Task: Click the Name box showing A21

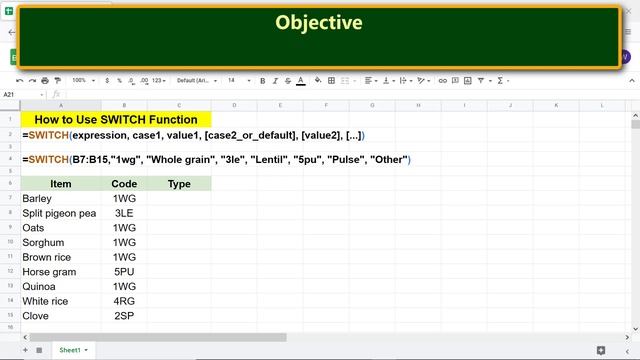Action: point(22,95)
